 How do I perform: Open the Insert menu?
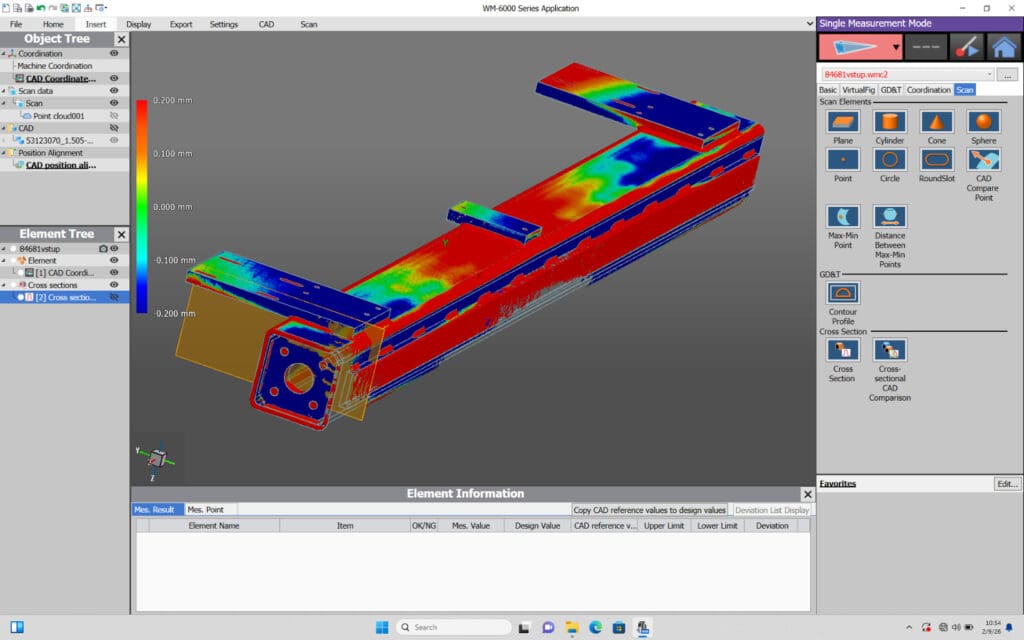click(96, 24)
